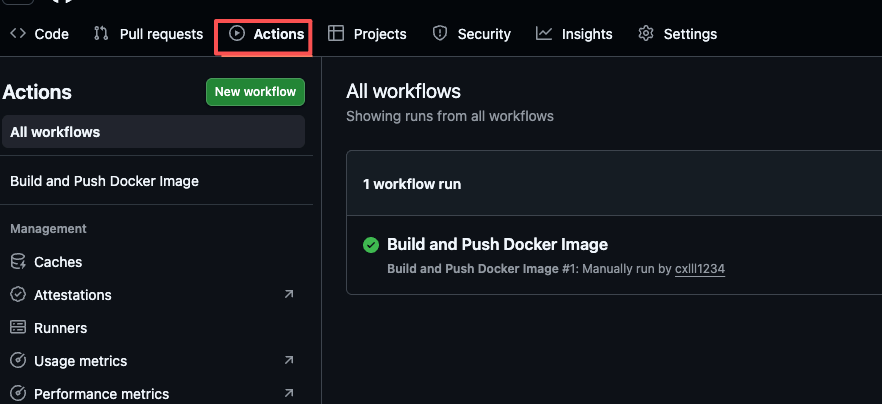This screenshot has width=882, height=404.
Task: Switch to the Insights tab
Action: click(x=586, y=34)
